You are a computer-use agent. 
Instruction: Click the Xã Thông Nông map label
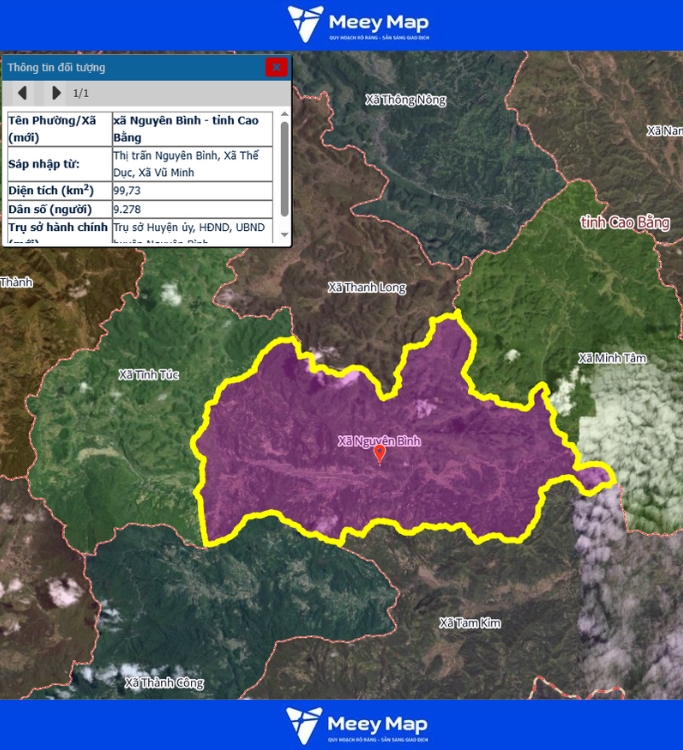(x=405, y=100)
